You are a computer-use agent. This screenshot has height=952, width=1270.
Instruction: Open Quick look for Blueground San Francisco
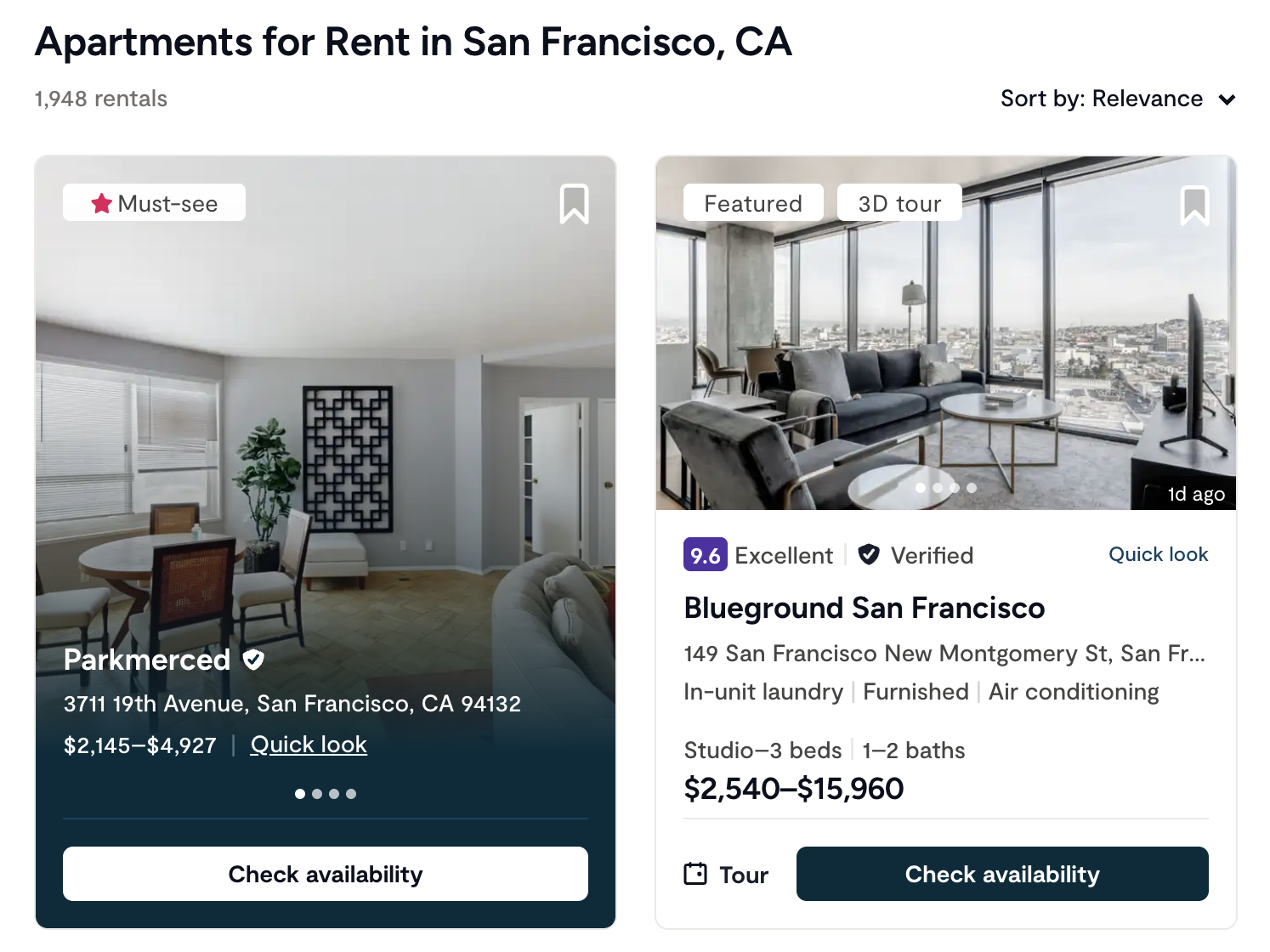pos(1158,554)
